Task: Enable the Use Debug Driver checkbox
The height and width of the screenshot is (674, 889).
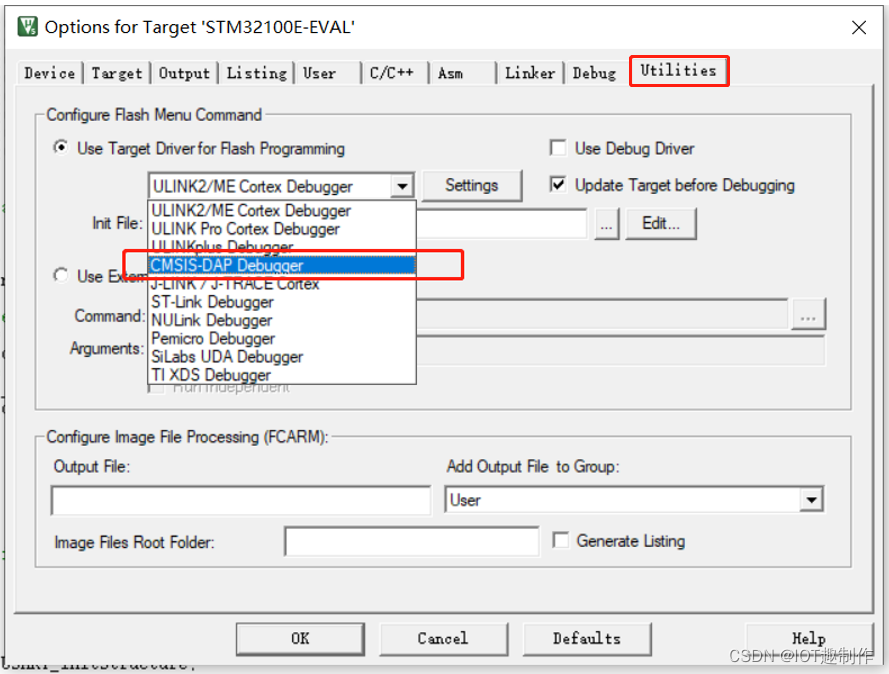Action: coord(558,148)
